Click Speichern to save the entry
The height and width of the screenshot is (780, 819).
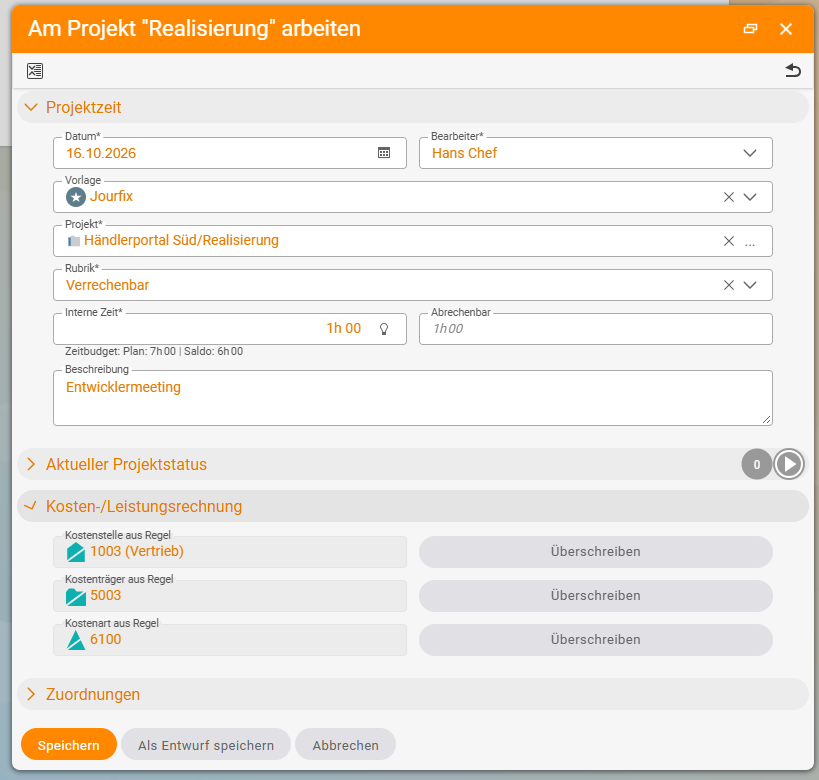point(68,744)
